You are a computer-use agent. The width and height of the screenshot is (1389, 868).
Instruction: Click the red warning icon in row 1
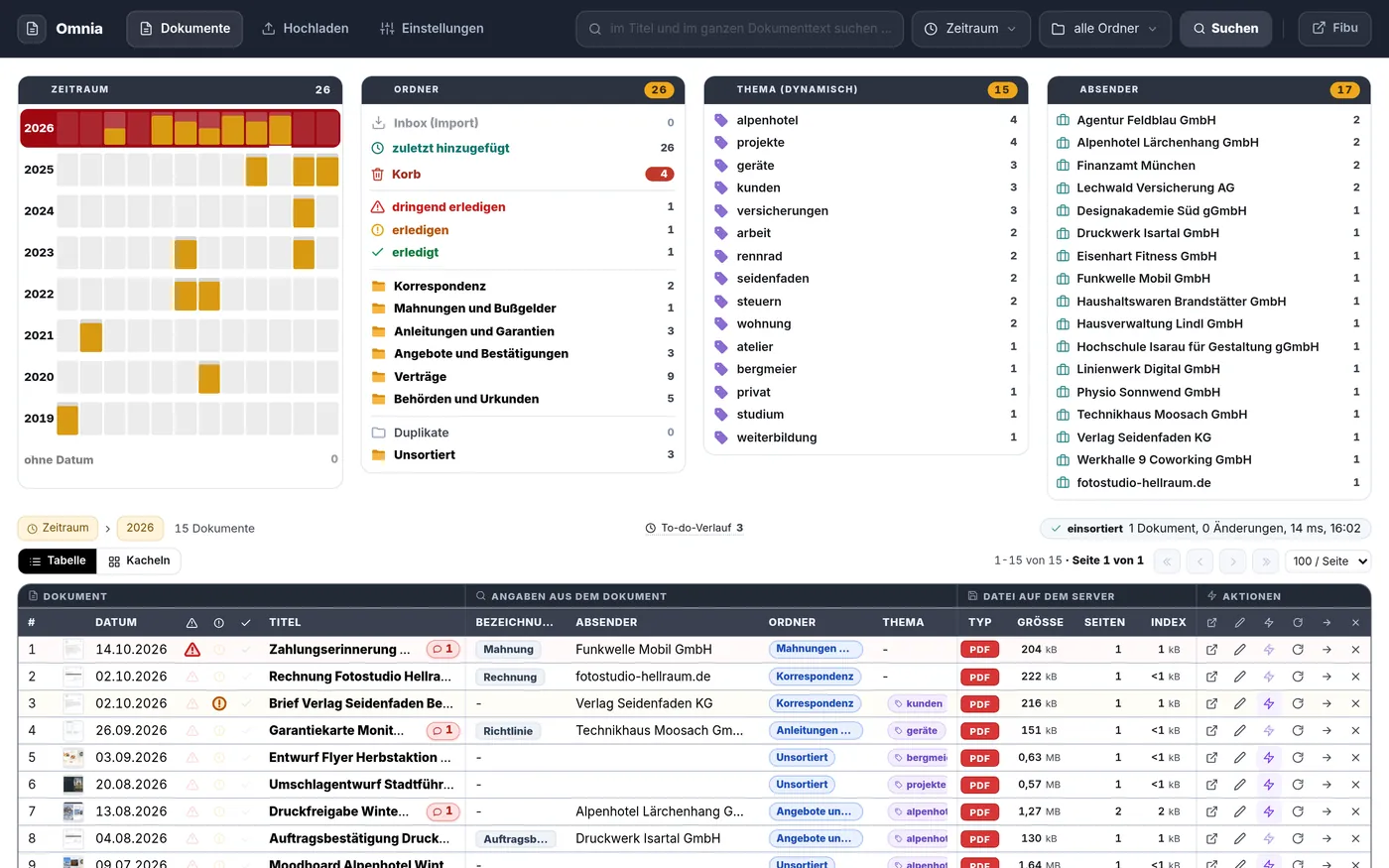(192, 650)
